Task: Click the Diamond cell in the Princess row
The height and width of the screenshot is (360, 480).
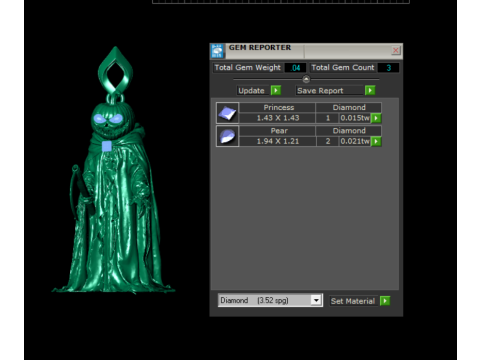Action: (x=349, y=107)
